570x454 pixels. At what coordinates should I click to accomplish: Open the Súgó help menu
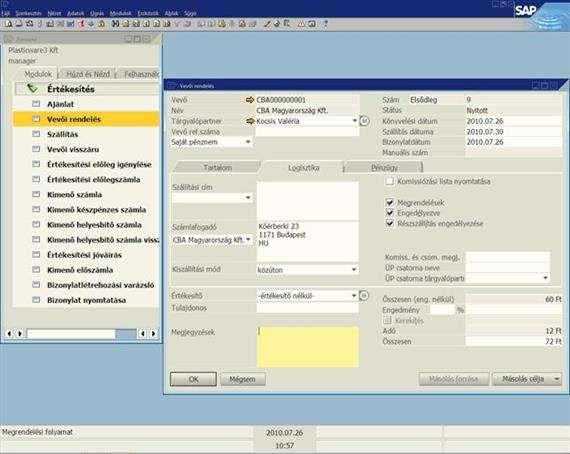point(190,13)
